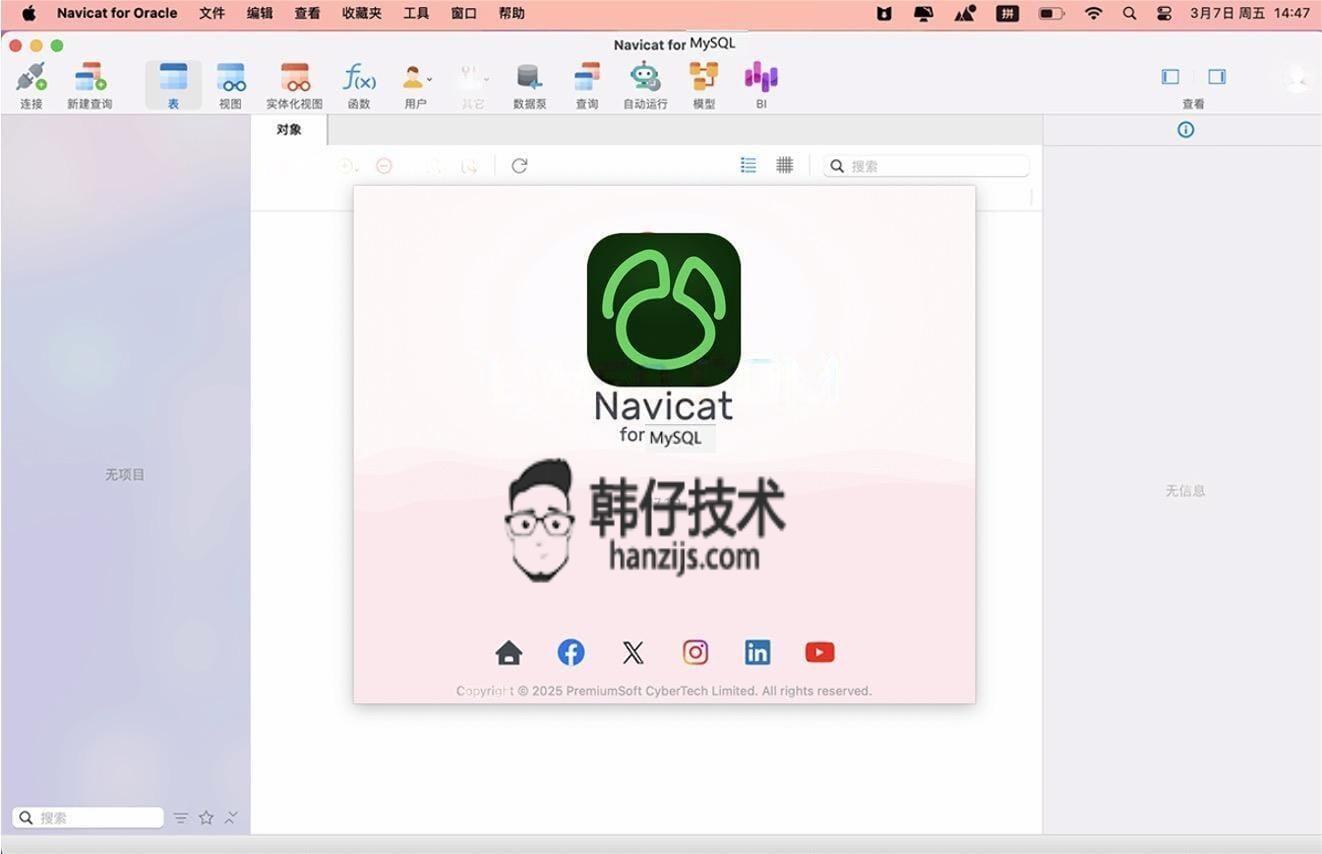The image size is (1322, 854).
Task: Open 实体化视图 materialized views
Action: [x=294, y=85]
